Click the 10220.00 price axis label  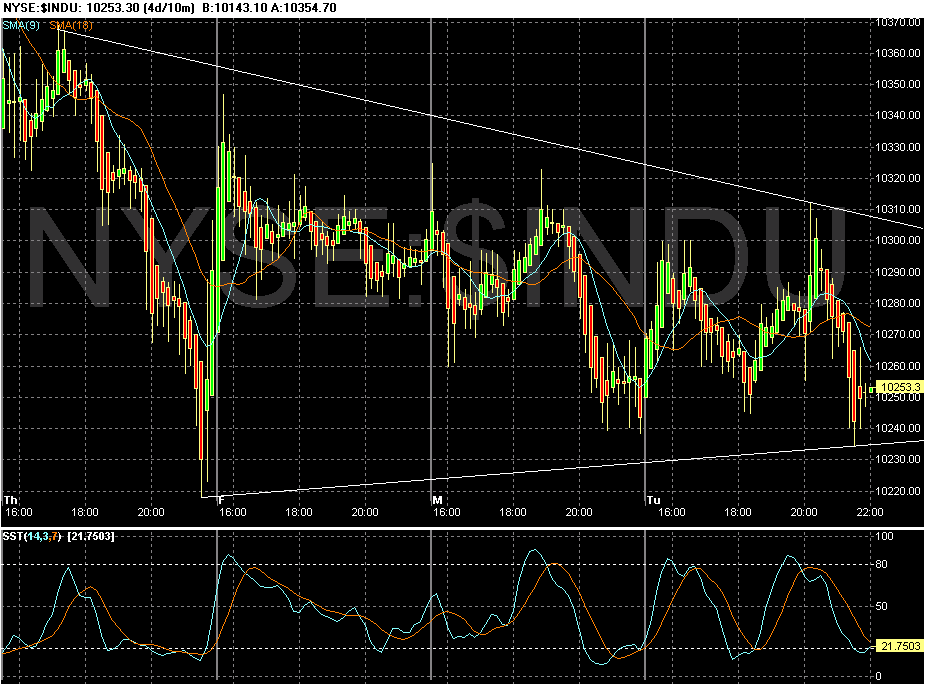(897, 491)
